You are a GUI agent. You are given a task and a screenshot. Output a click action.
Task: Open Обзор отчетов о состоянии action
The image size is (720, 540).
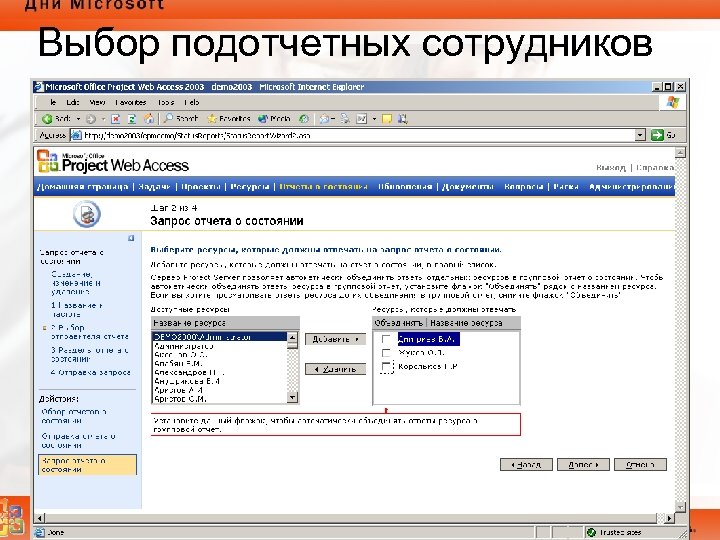(74, 416)
